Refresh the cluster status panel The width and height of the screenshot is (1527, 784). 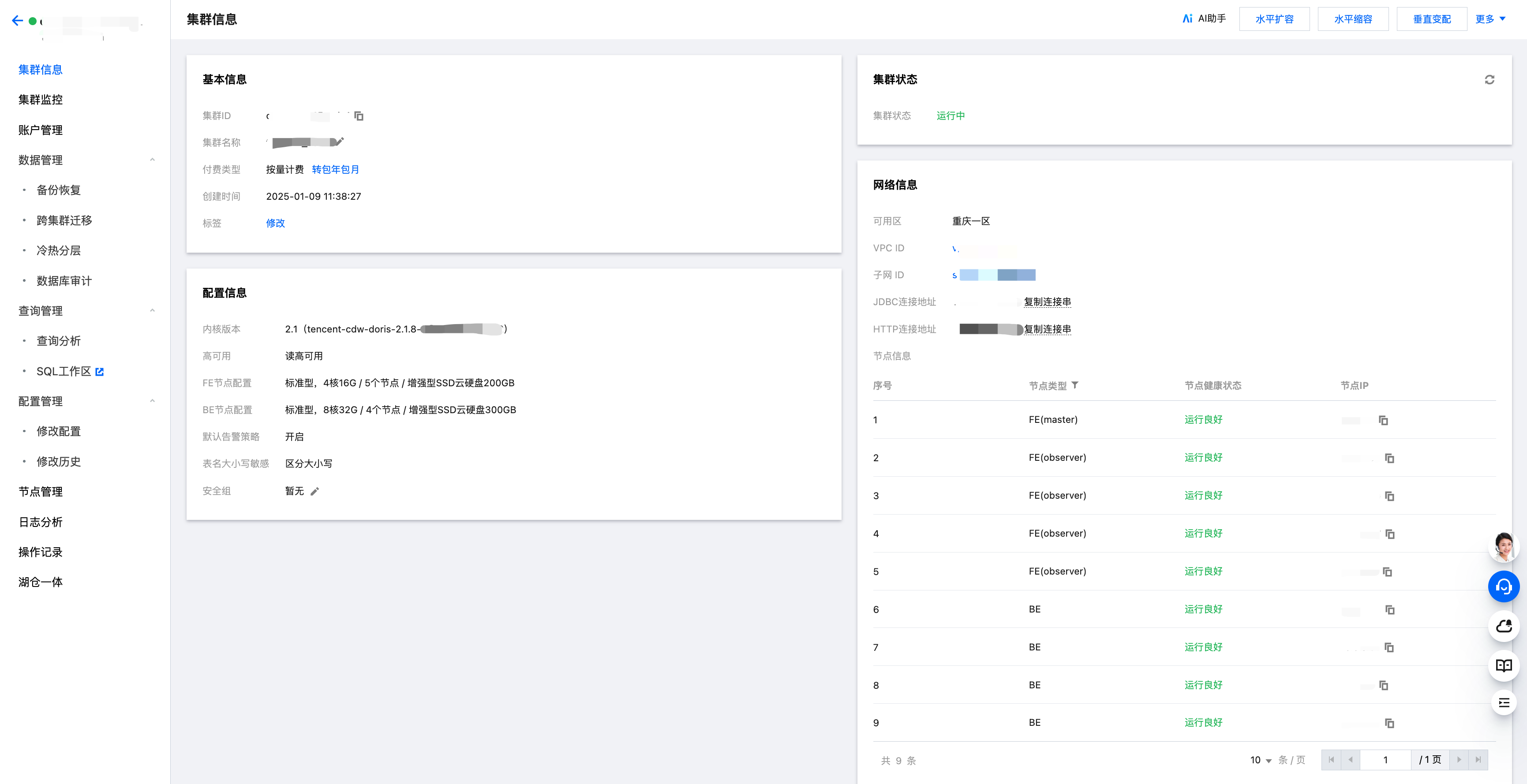1489,80
